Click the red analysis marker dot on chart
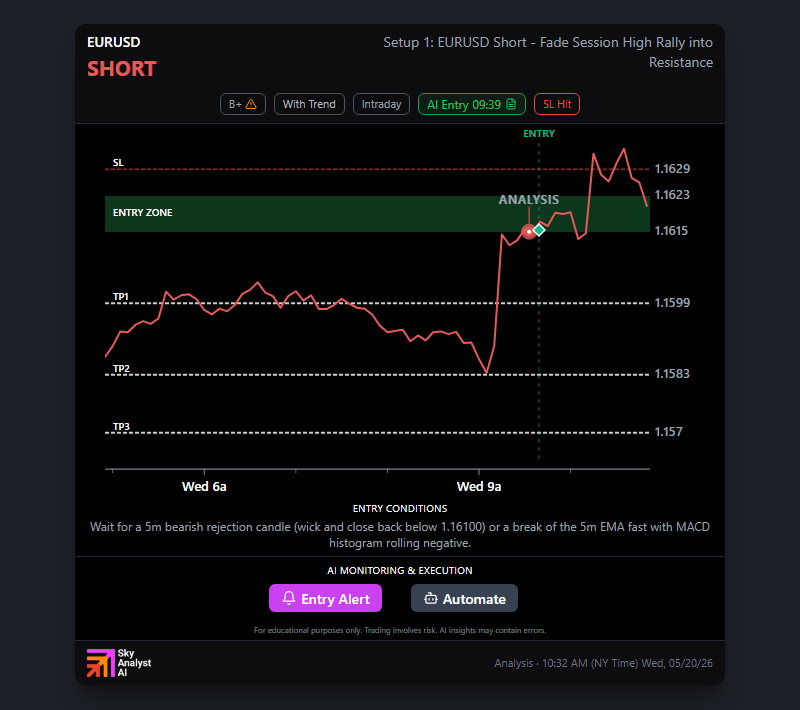This screenshot has height=710, width=800. (x=529, y=232)
